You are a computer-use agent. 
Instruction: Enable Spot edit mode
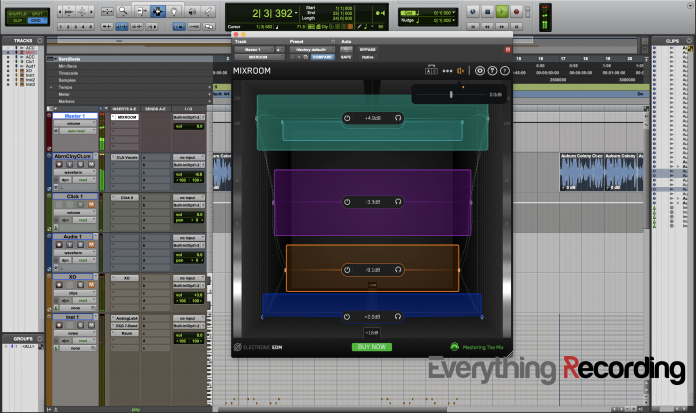coord(37,13)
